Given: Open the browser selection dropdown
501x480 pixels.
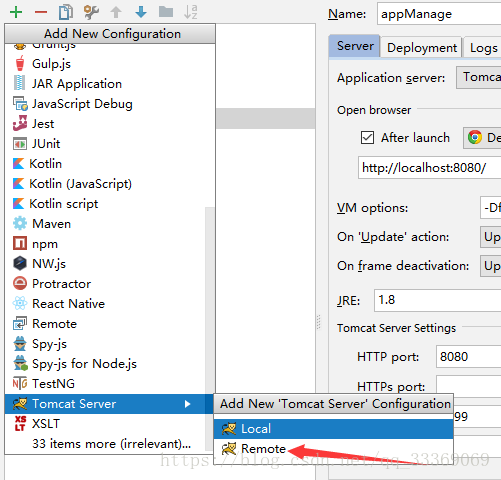Looking at the screenshot, I should click(482, 138).
